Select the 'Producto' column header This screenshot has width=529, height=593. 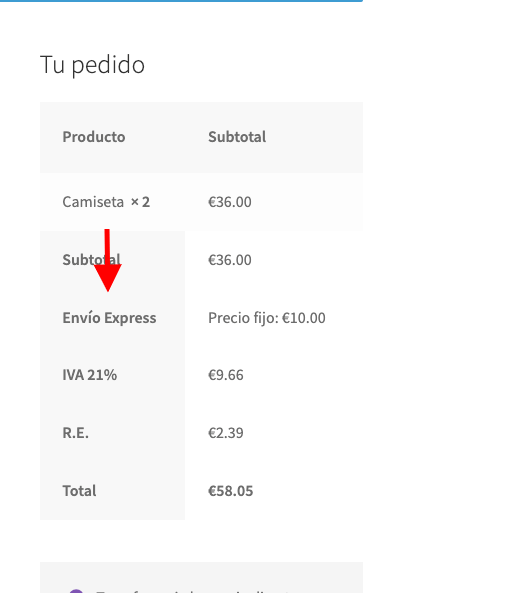coord(94,137)
